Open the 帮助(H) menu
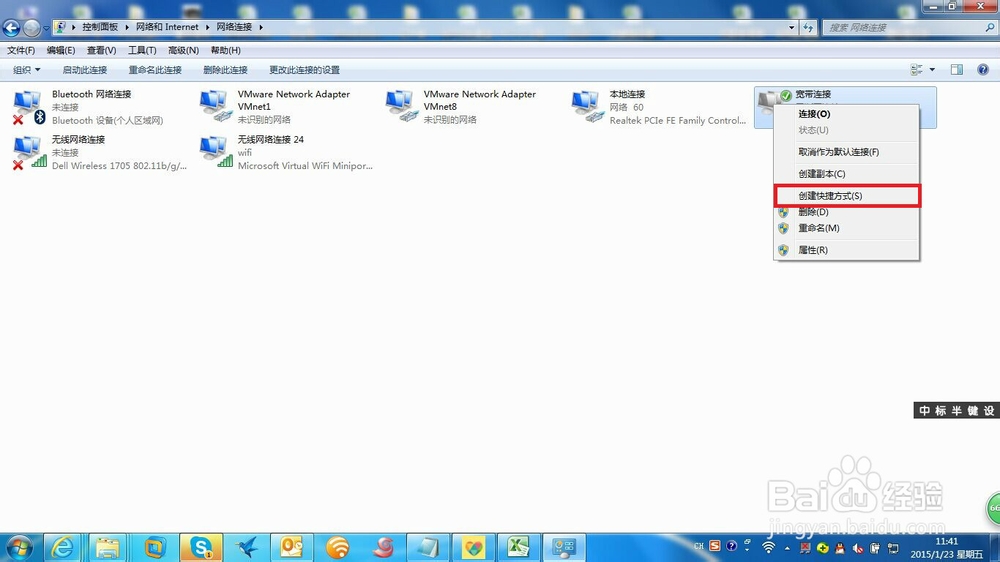This screenshot has width=1000, height=562. pyautogui.click(x=226, y=50)
